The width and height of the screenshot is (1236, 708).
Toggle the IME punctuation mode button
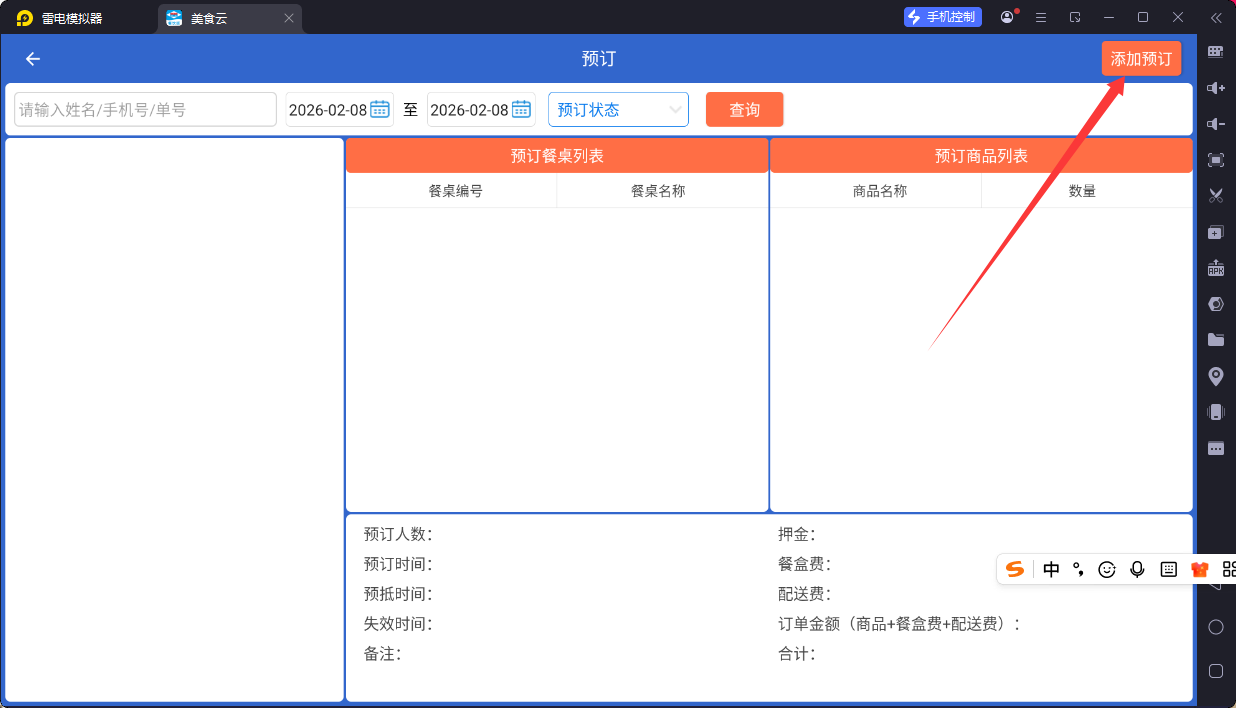click(x=1078, y=570)
